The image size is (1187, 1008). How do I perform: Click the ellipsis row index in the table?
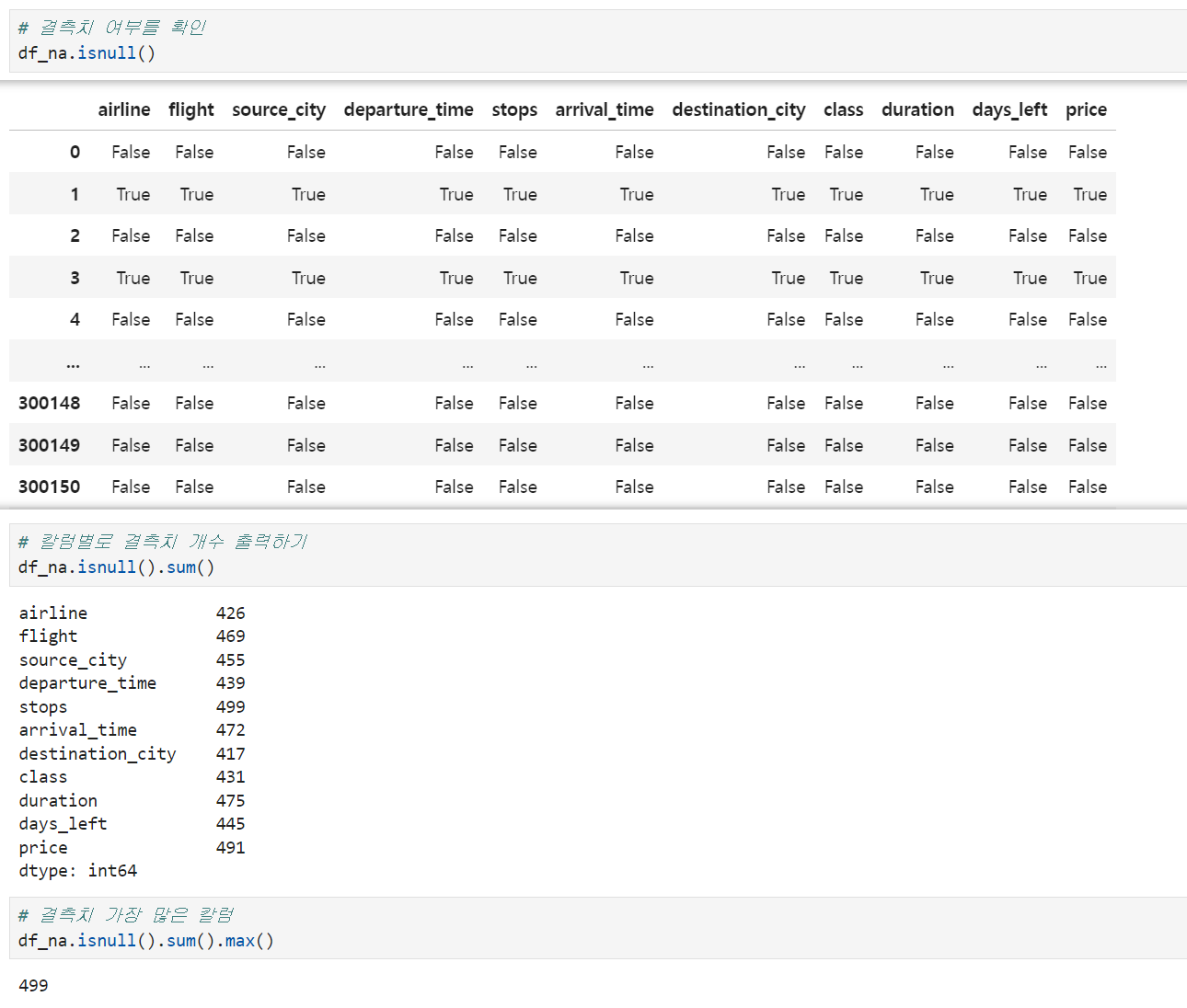(73, 364)
